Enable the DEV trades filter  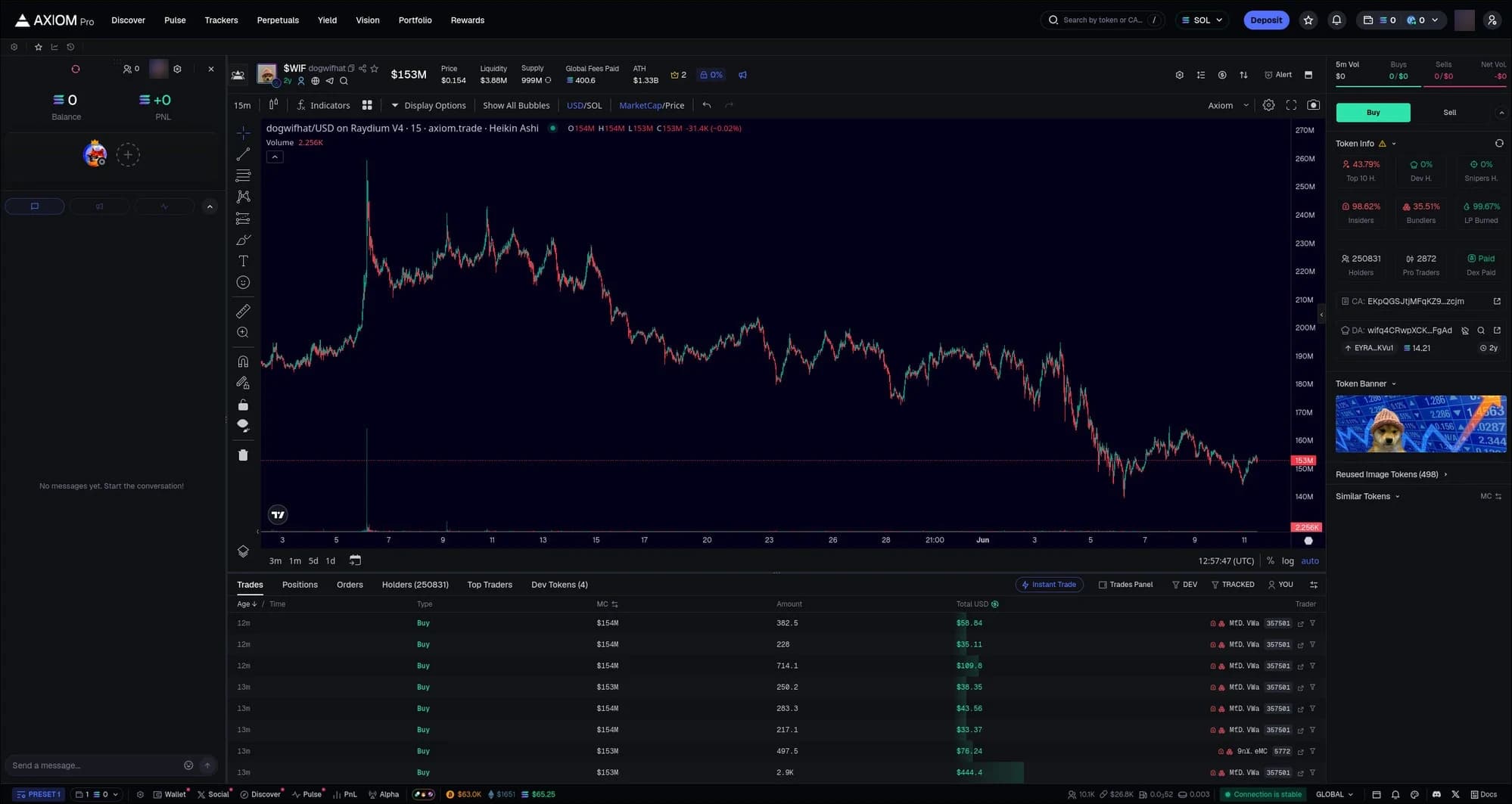click(1185, 585)
